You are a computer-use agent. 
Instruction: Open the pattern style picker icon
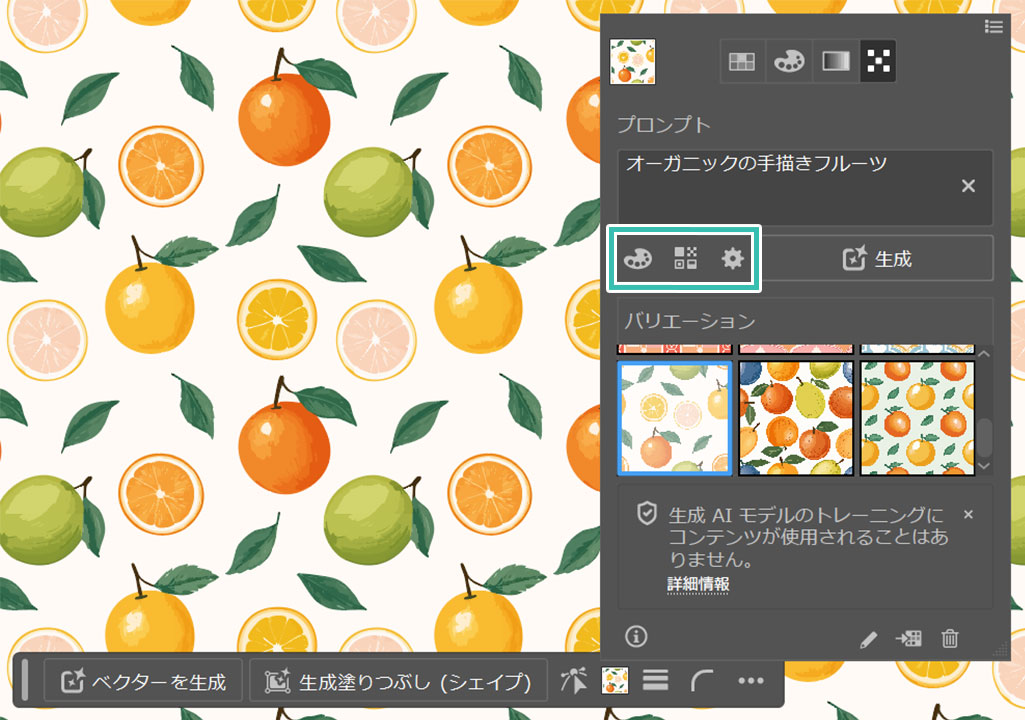click(685, 259)
